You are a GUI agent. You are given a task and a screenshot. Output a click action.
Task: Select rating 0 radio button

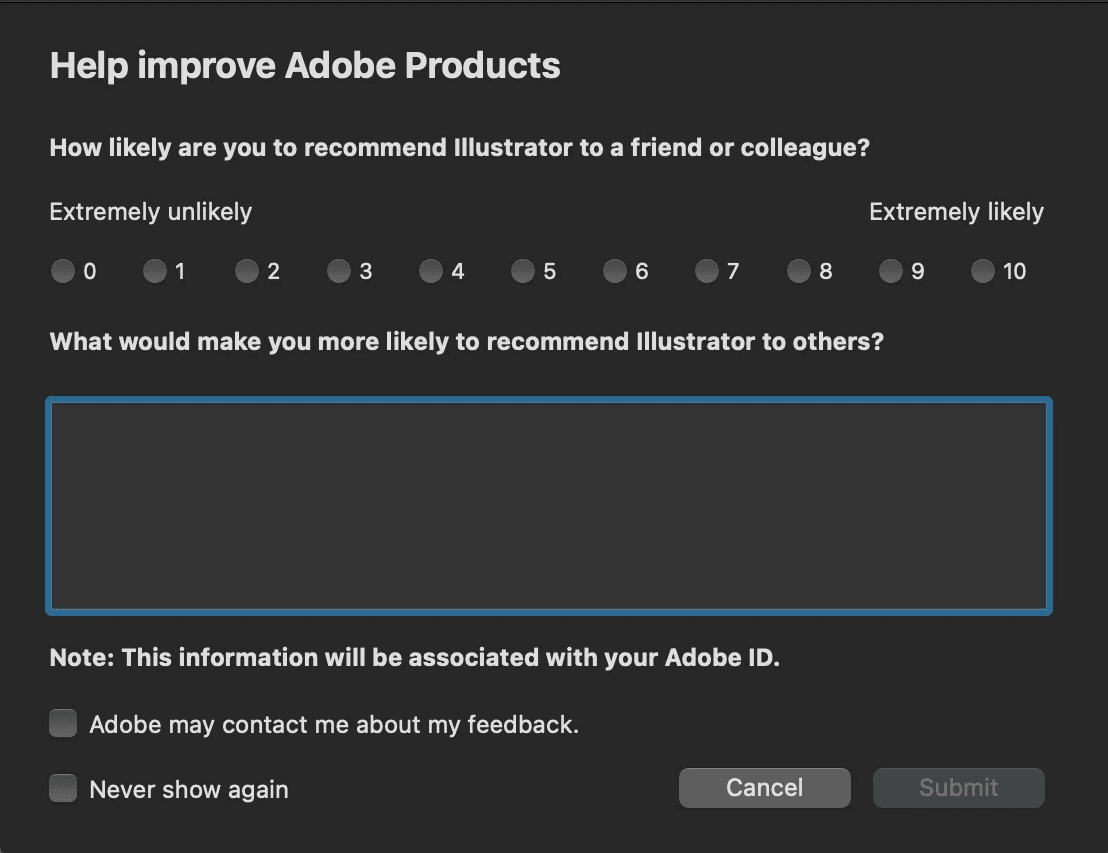[63, 271]
